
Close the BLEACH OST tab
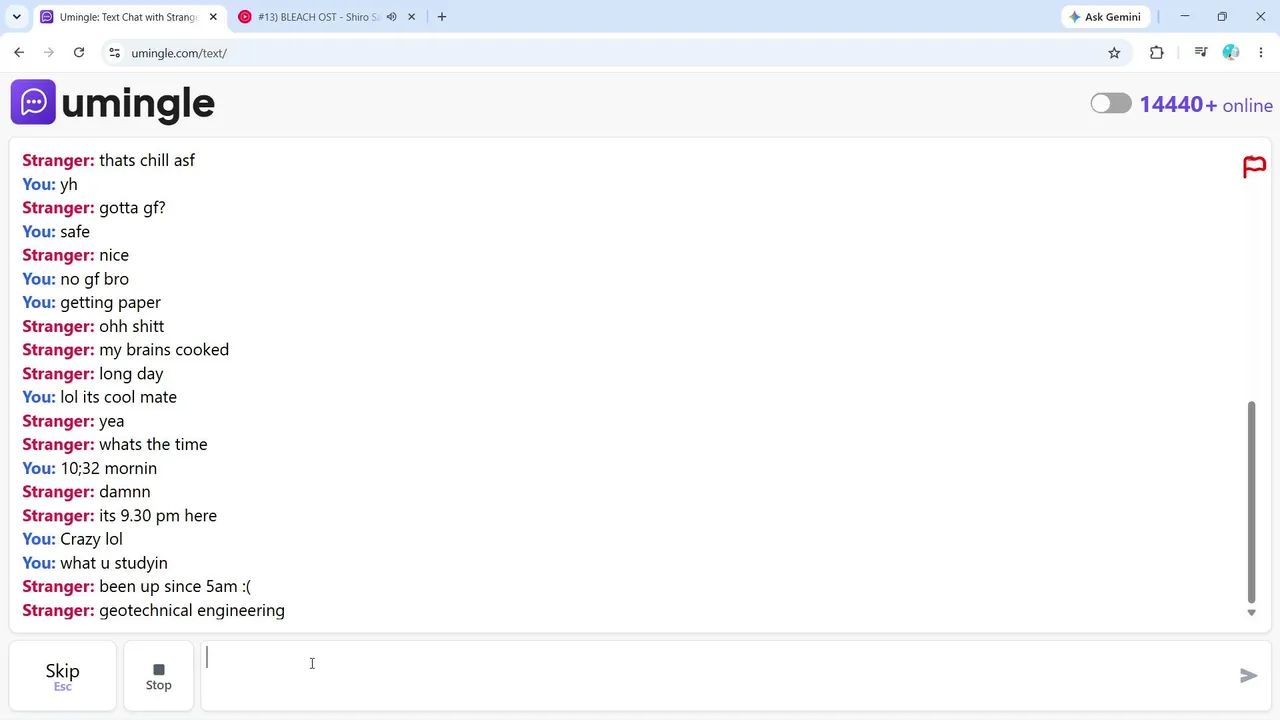[x=412, y=17]
